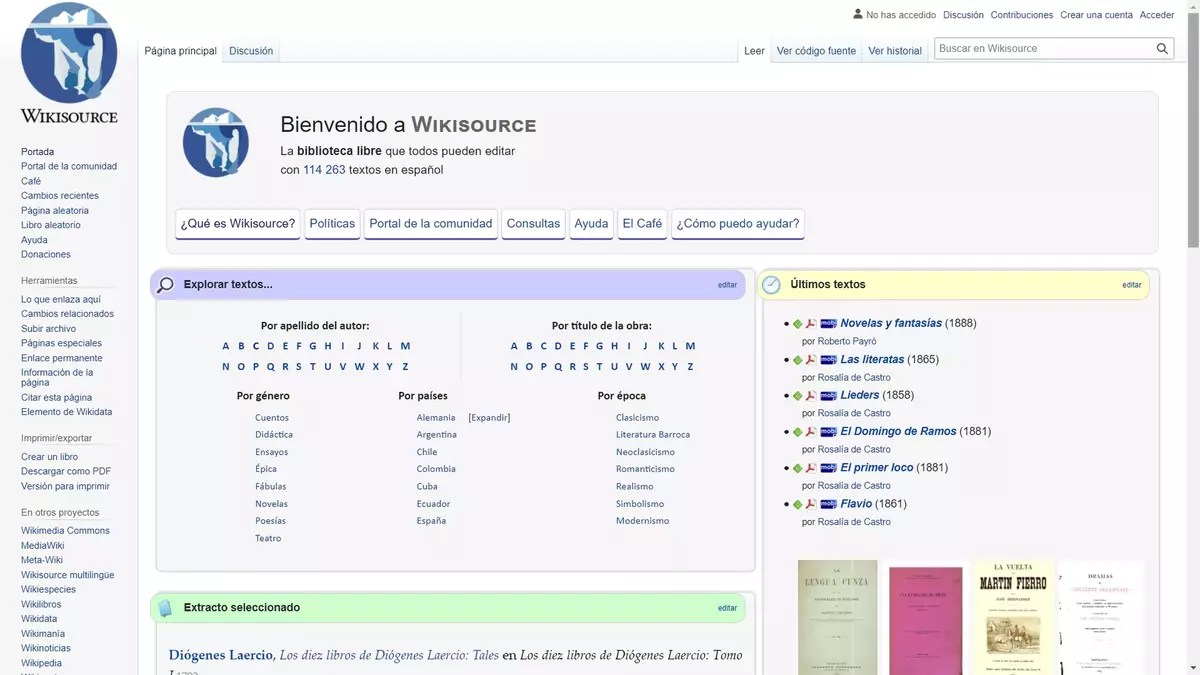Open 'Lo que enlaza aquí' sidebar link
Screen dimensions: 1200x675
[61, 300]
